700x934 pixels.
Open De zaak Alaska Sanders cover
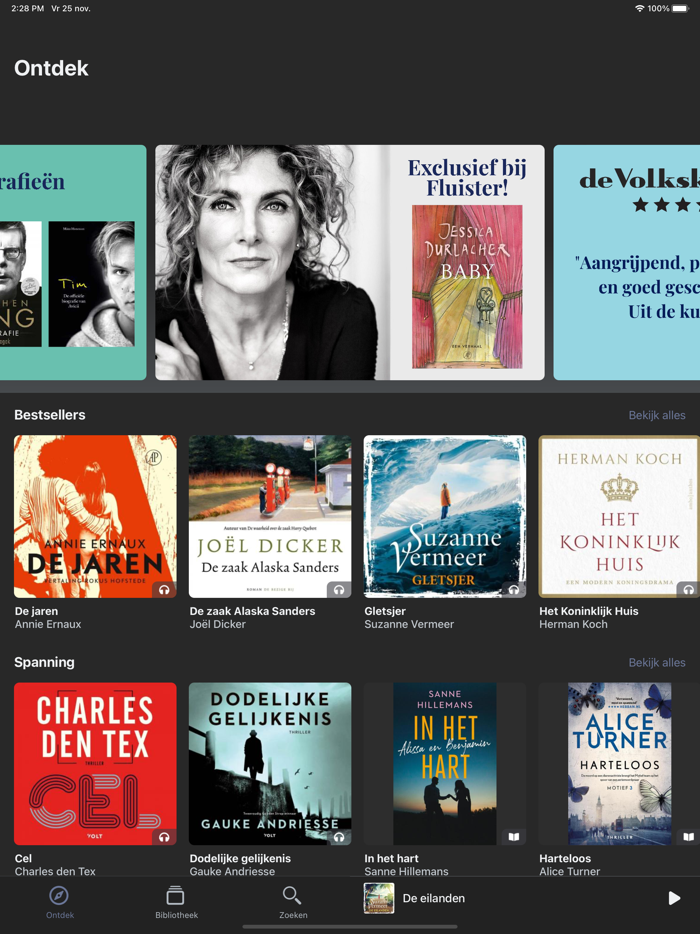coord(270,516)
